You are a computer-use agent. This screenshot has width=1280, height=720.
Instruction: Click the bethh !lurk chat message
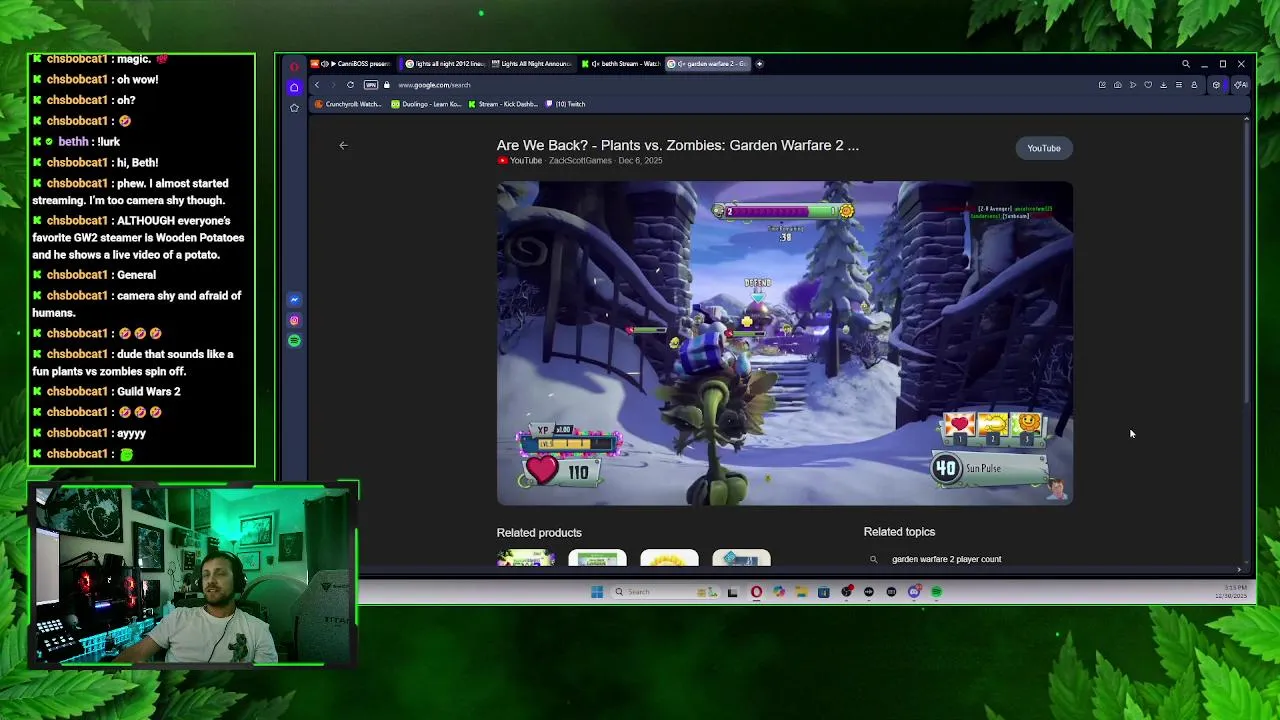click(76, 142)
